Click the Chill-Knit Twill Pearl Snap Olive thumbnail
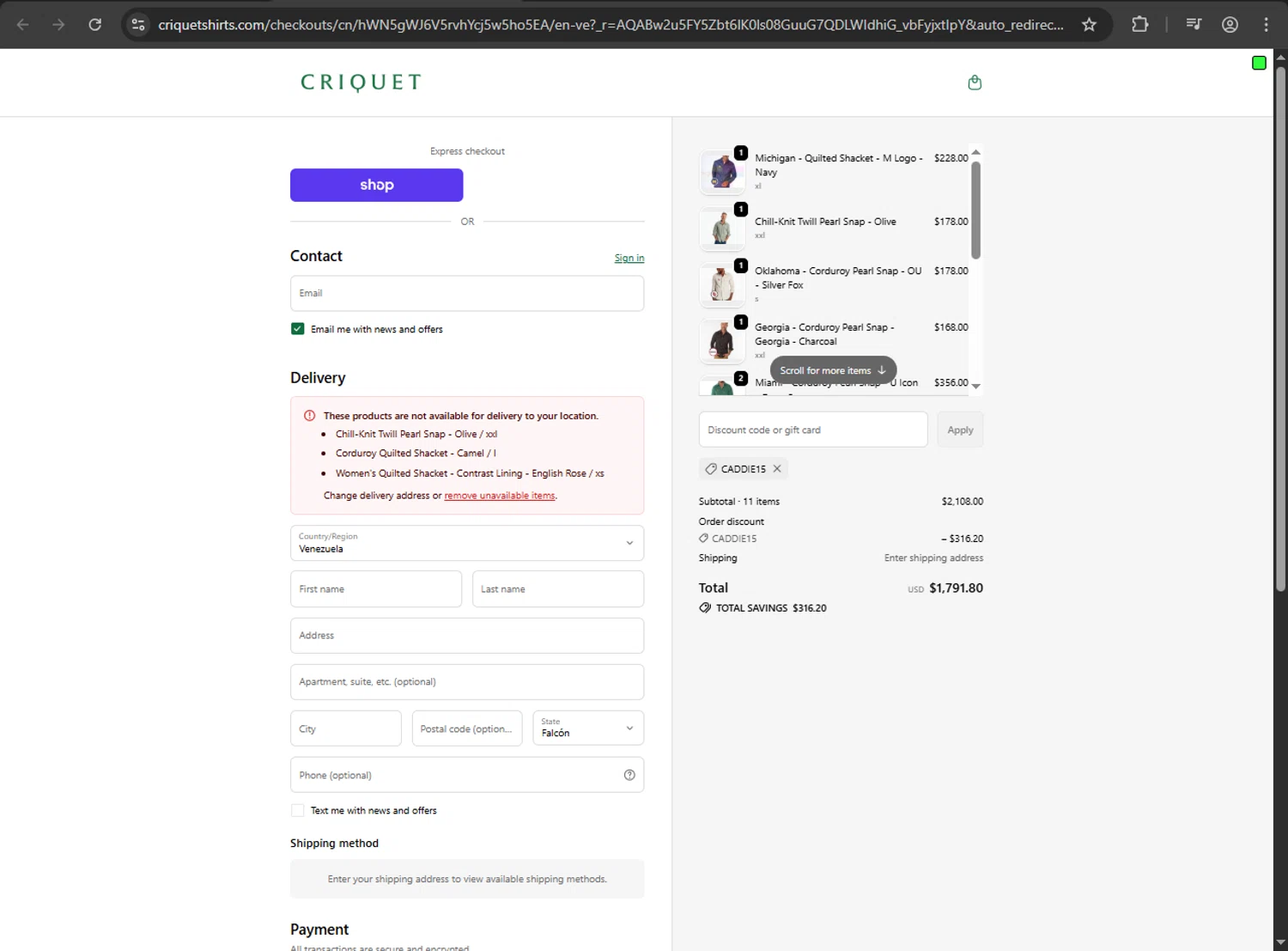 (722, 228)
